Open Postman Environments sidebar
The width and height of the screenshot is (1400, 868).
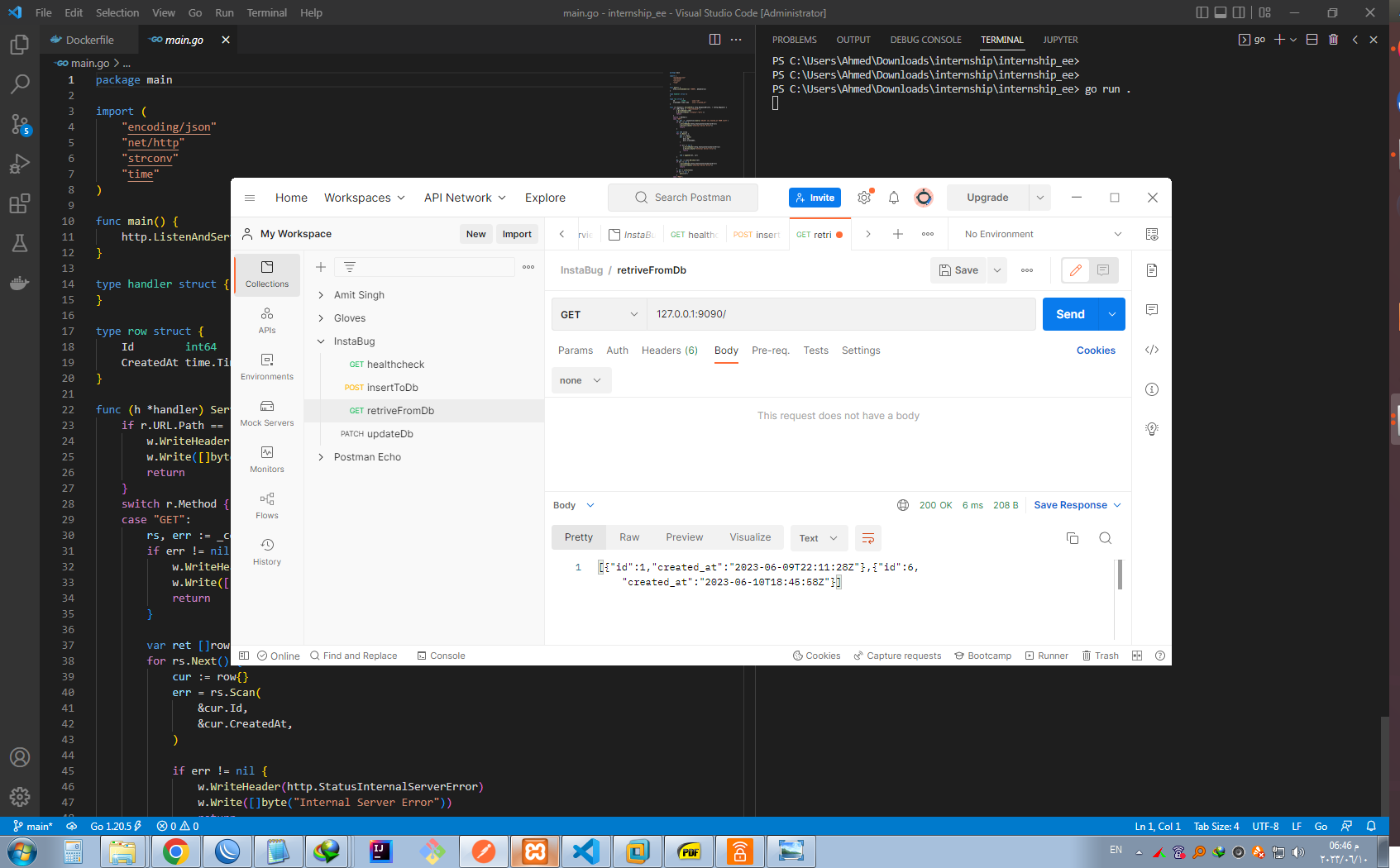[x=267, y=366]
